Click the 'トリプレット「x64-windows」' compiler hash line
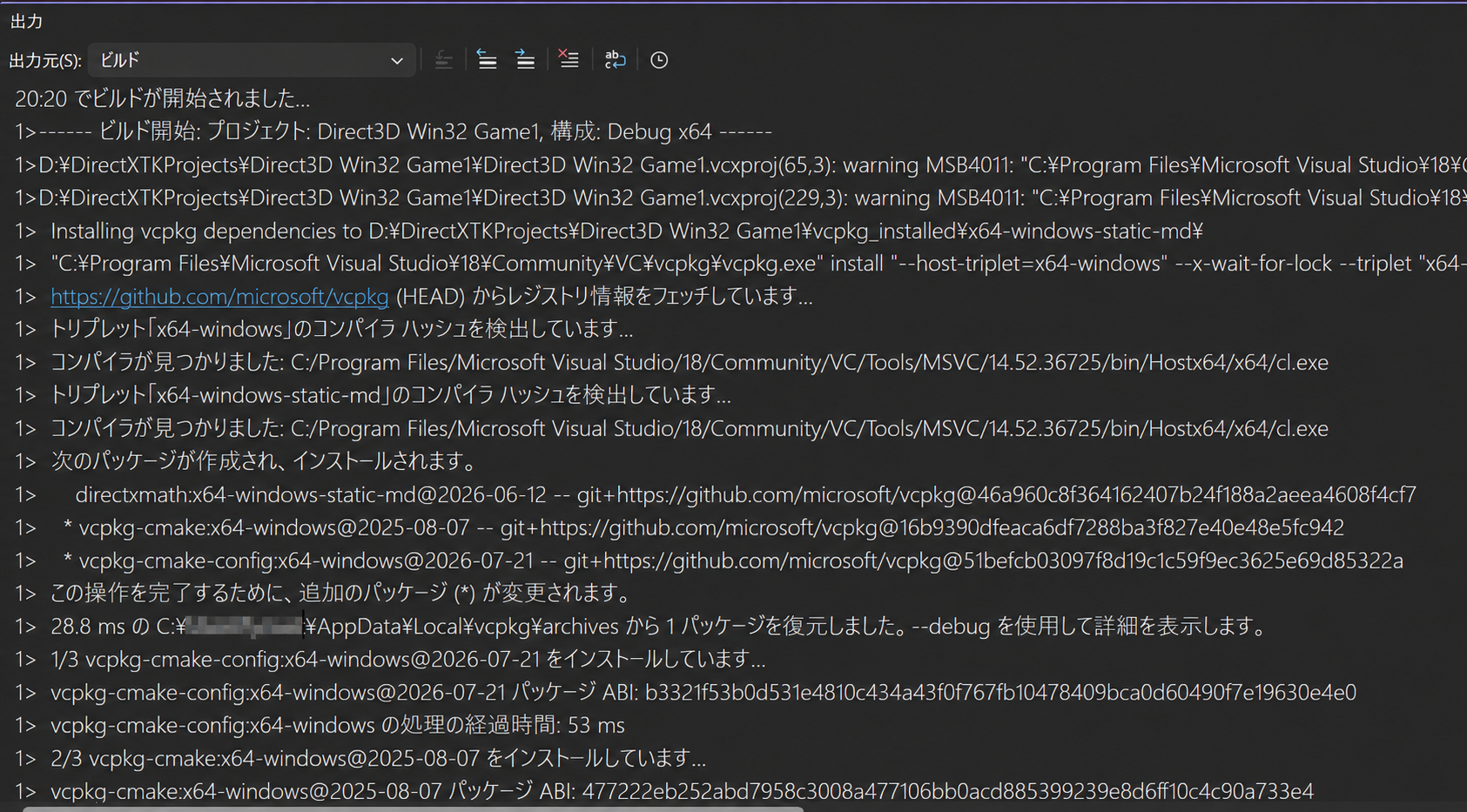 [x=324, y=330]
